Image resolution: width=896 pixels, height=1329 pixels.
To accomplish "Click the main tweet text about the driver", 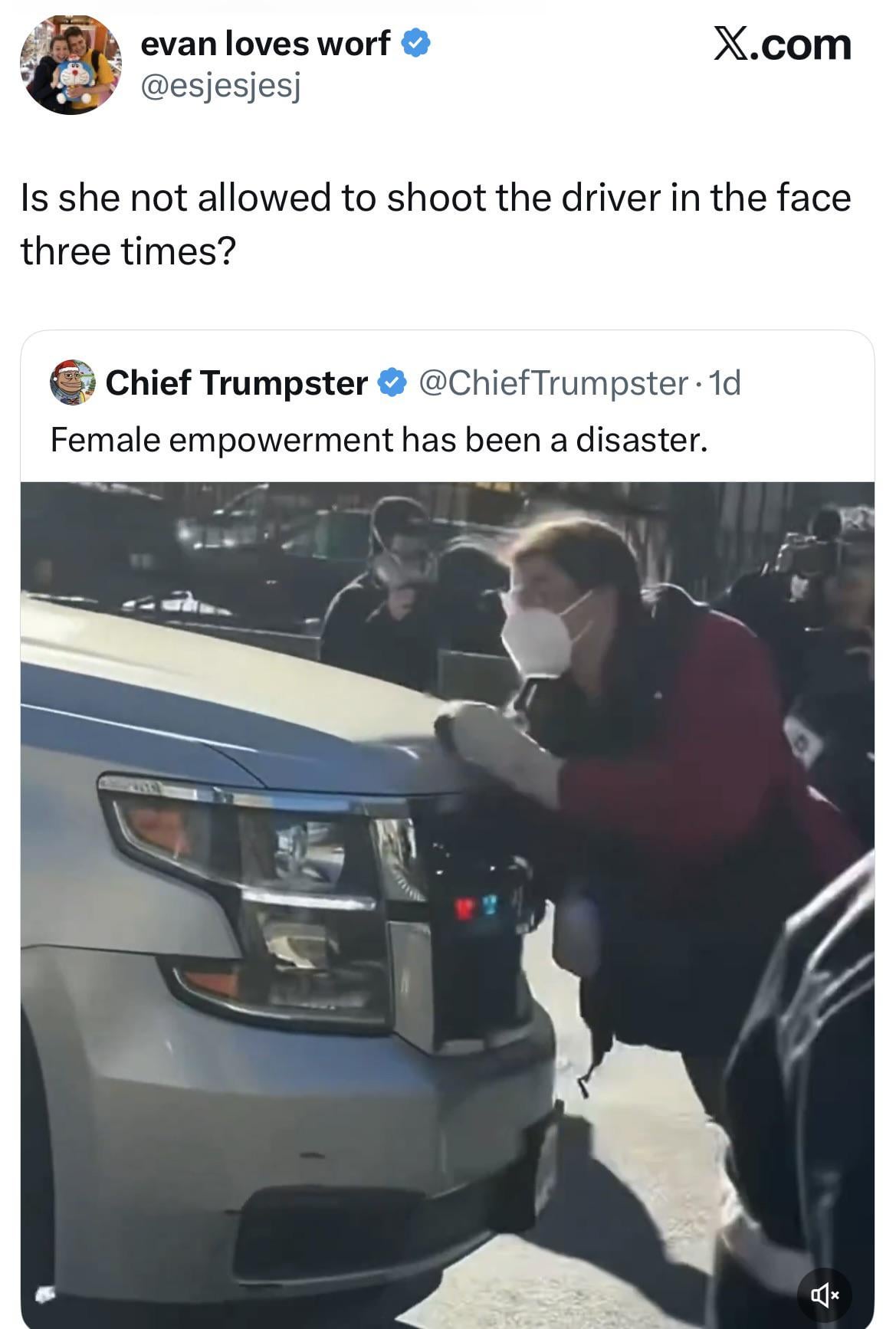I will (x=435, y=224).
